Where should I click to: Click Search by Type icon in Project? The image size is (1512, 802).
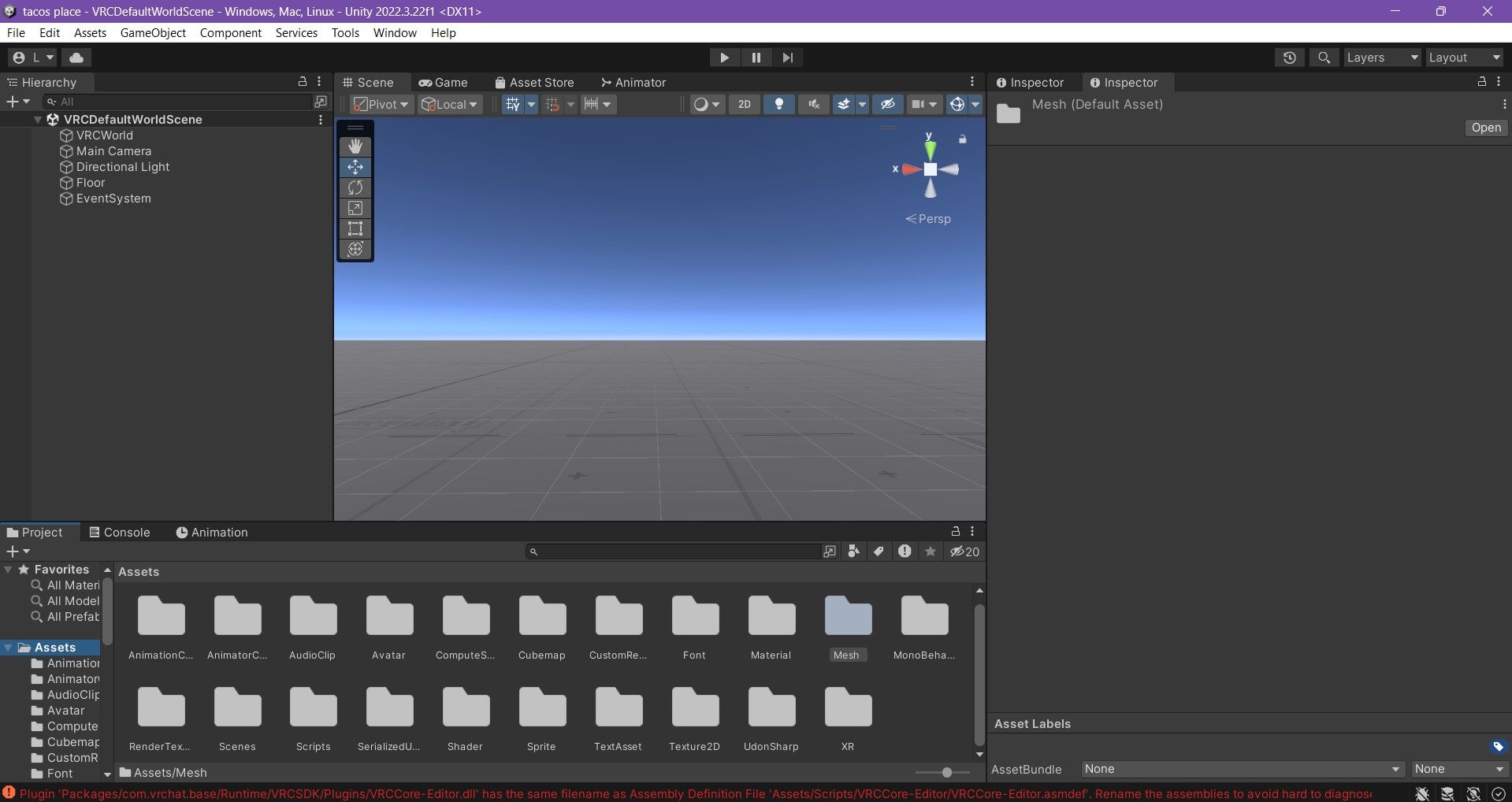(x=854, y=551)
